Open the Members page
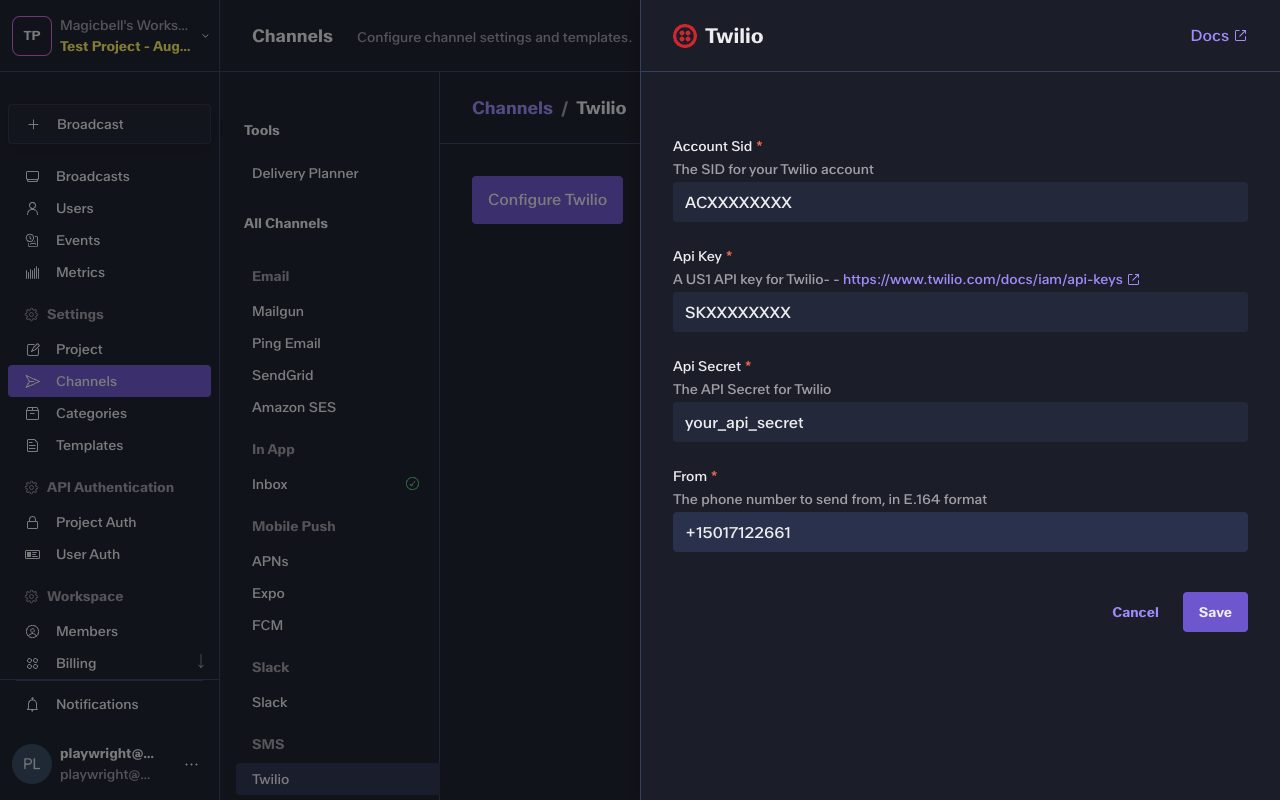1280x800 pixels. [109, 631]
